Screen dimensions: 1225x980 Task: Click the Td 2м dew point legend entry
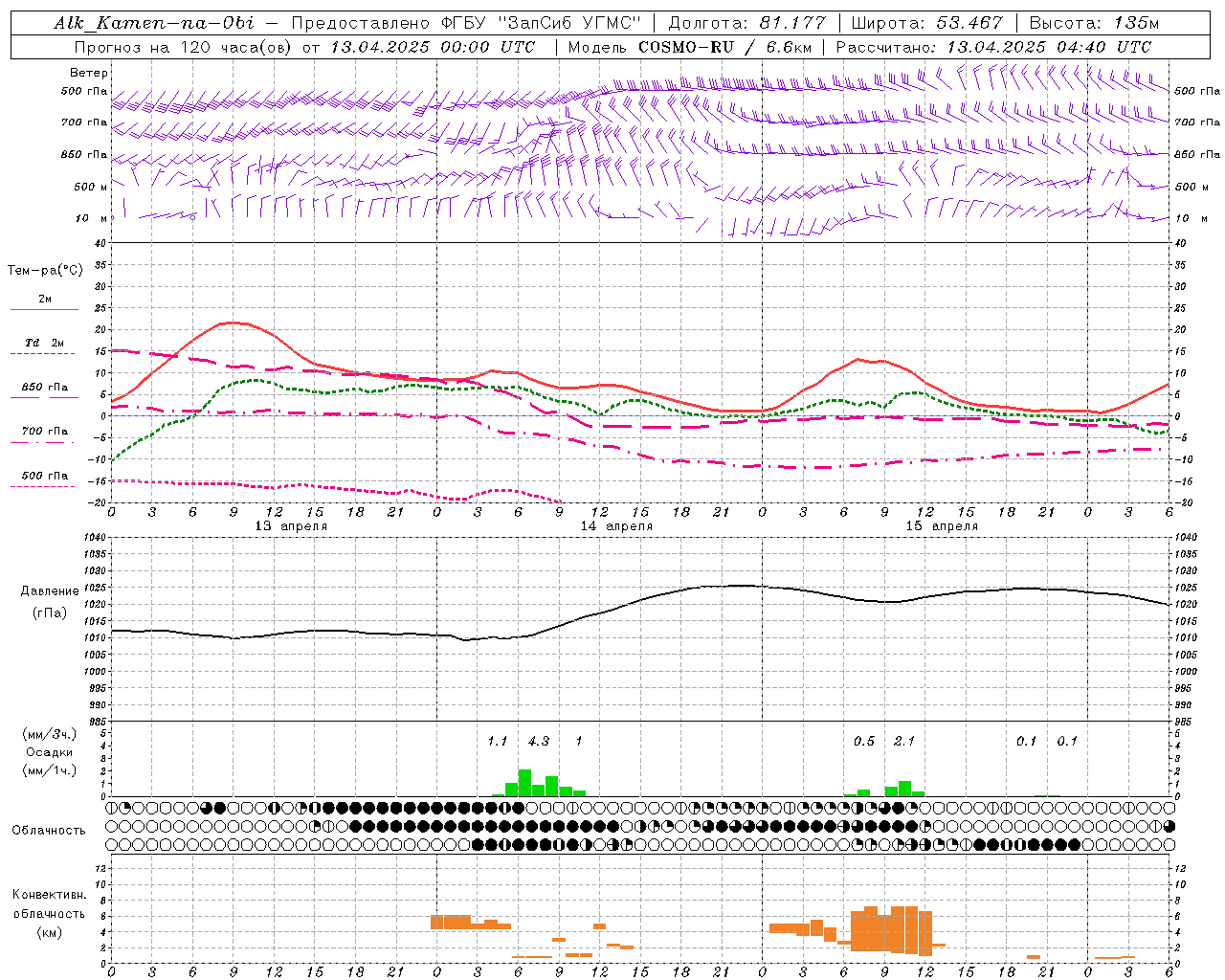44,343
